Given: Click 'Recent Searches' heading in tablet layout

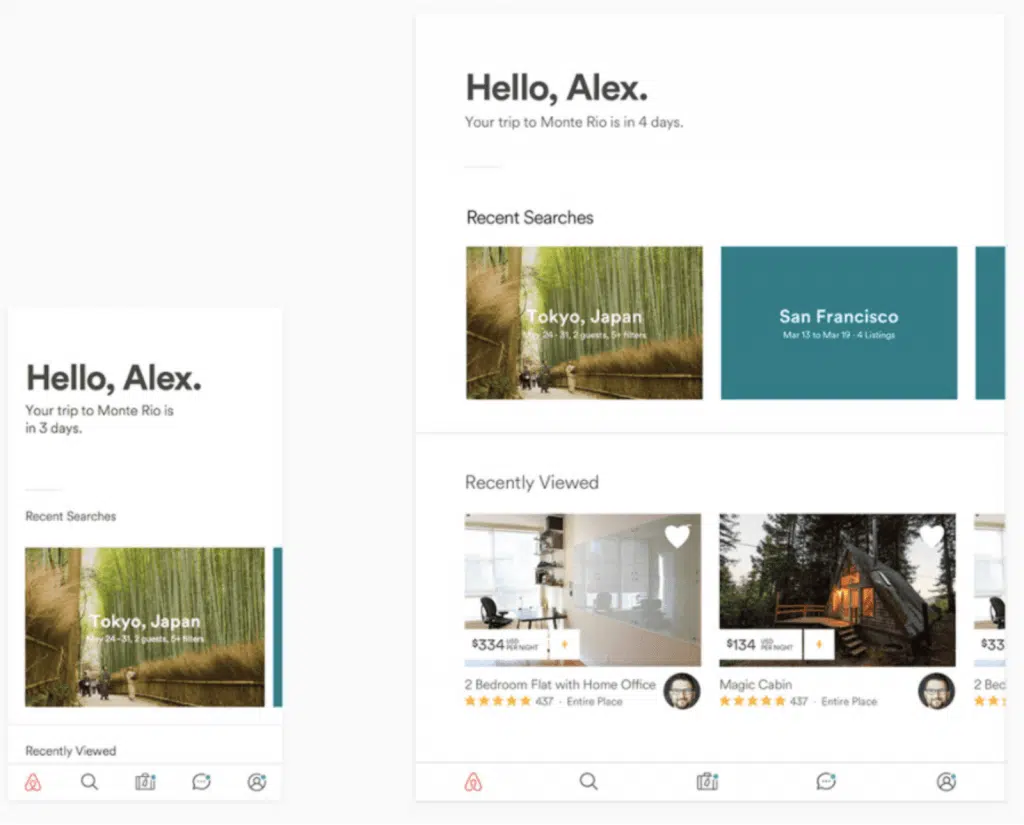Looking at the screenshot, I should (530, 218).
